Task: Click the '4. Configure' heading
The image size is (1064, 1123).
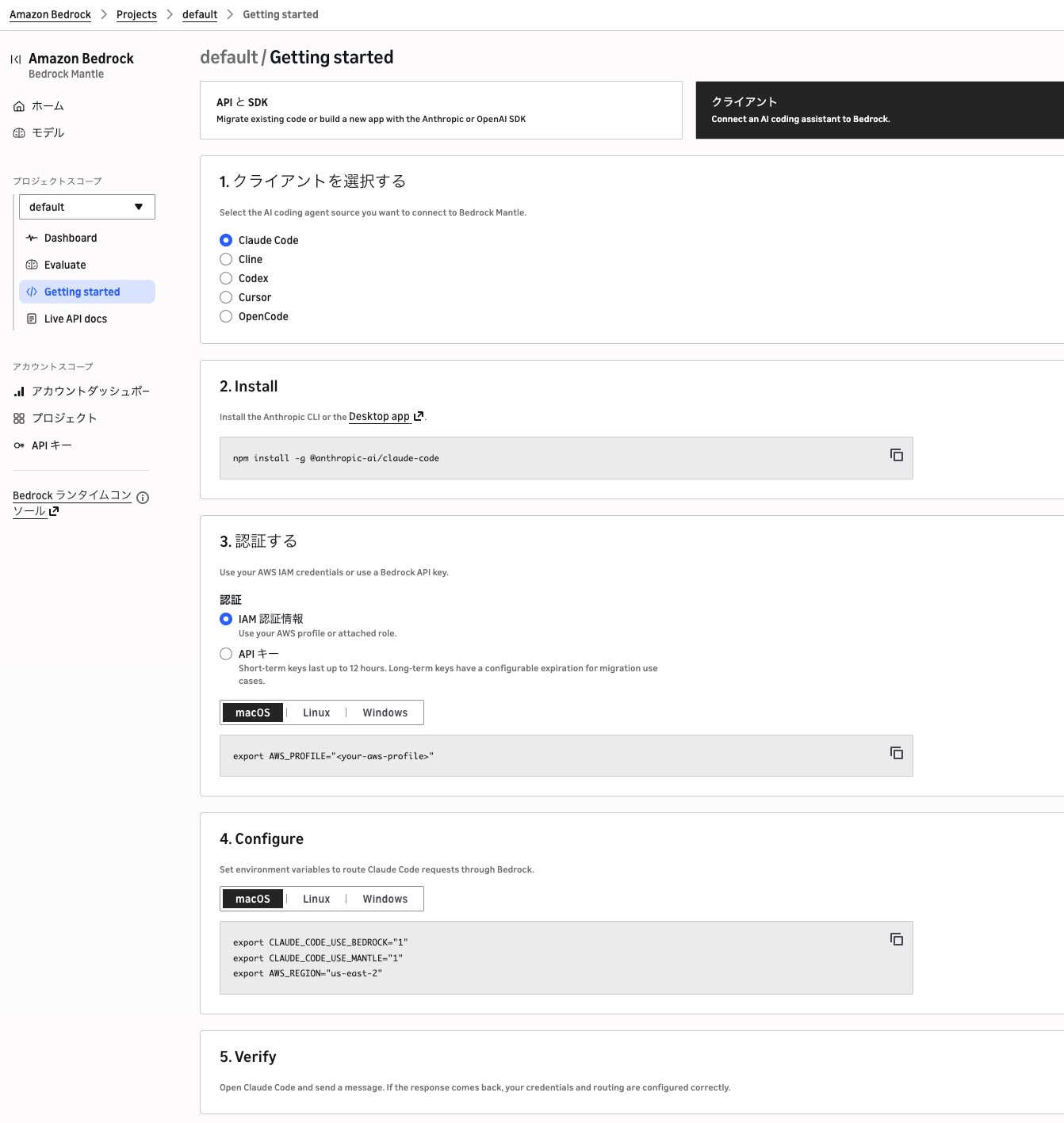Action: [262, 839]
